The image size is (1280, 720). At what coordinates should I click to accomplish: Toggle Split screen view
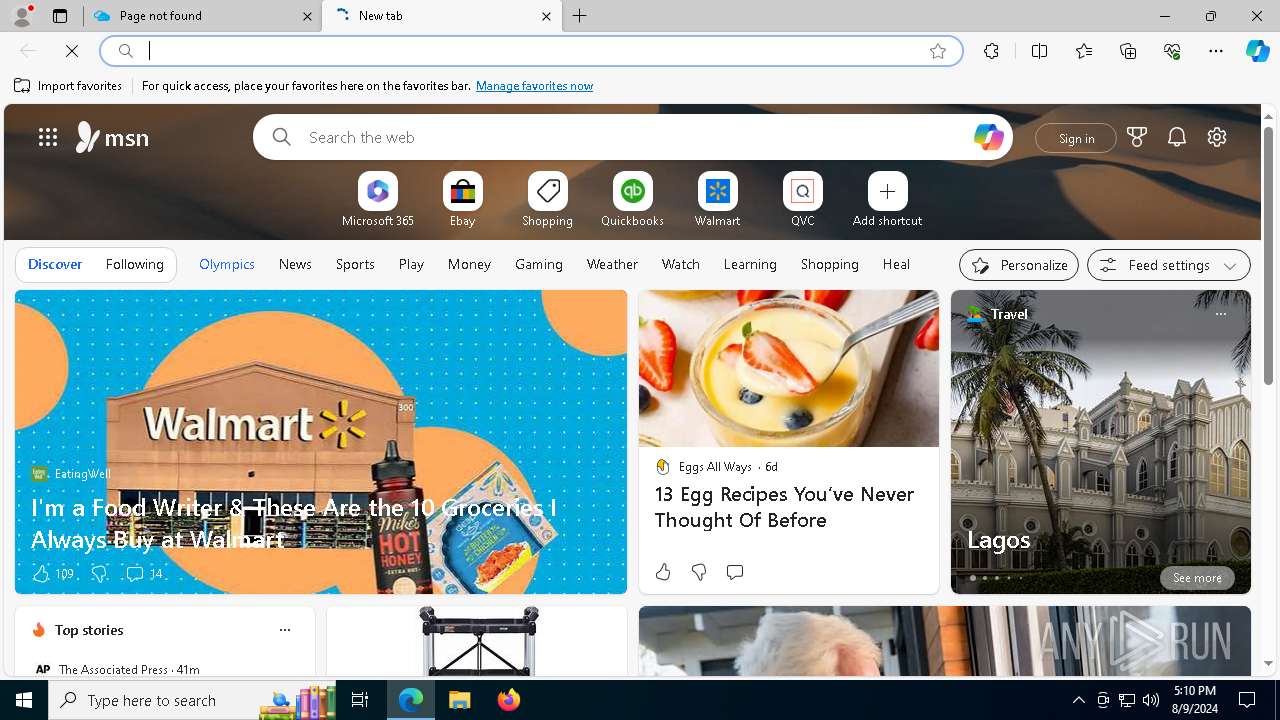(x=1039, y=51)
